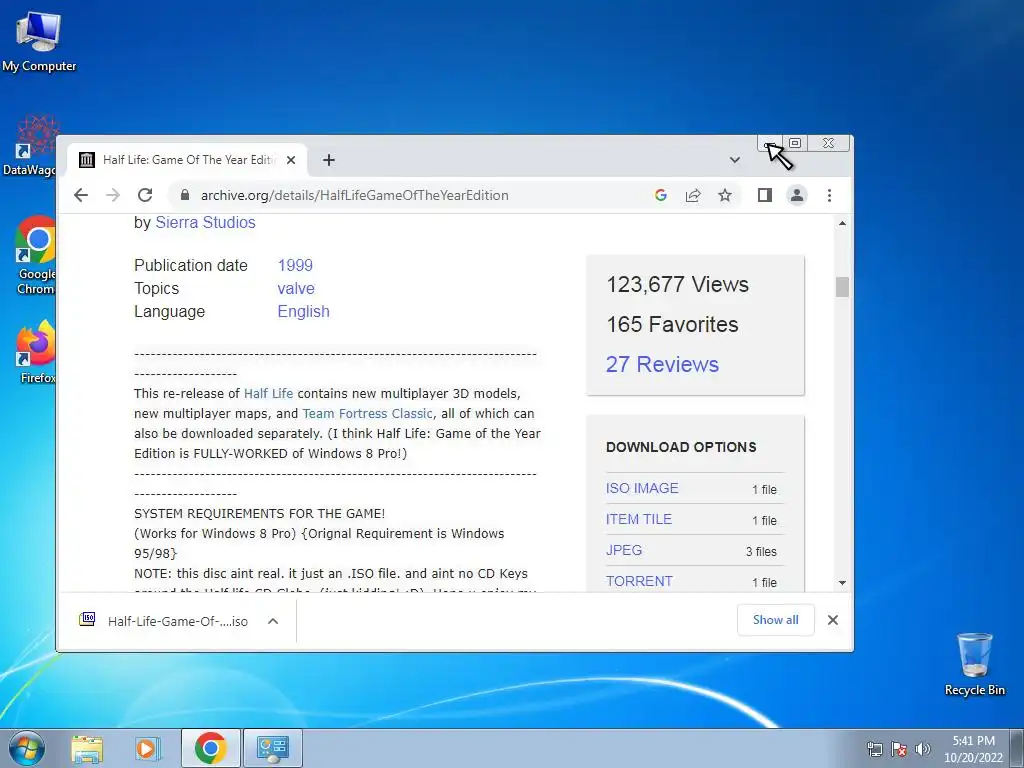Screen dimensions: 1024x768
Task: Reload the archive.org page
Action: click(x=145, y=195)
